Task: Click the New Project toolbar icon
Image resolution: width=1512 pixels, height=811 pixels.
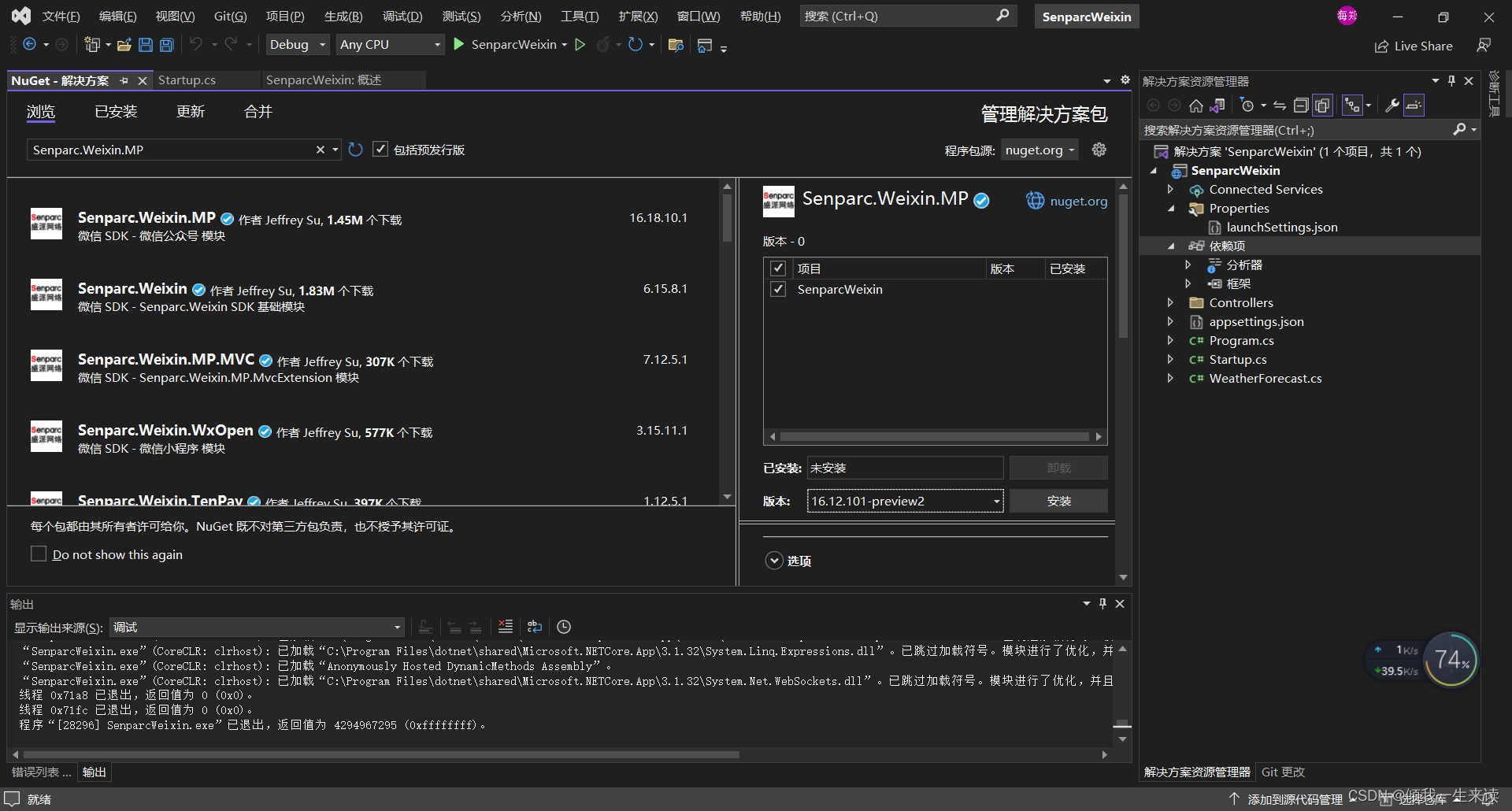Action: (x=92, y=45)
